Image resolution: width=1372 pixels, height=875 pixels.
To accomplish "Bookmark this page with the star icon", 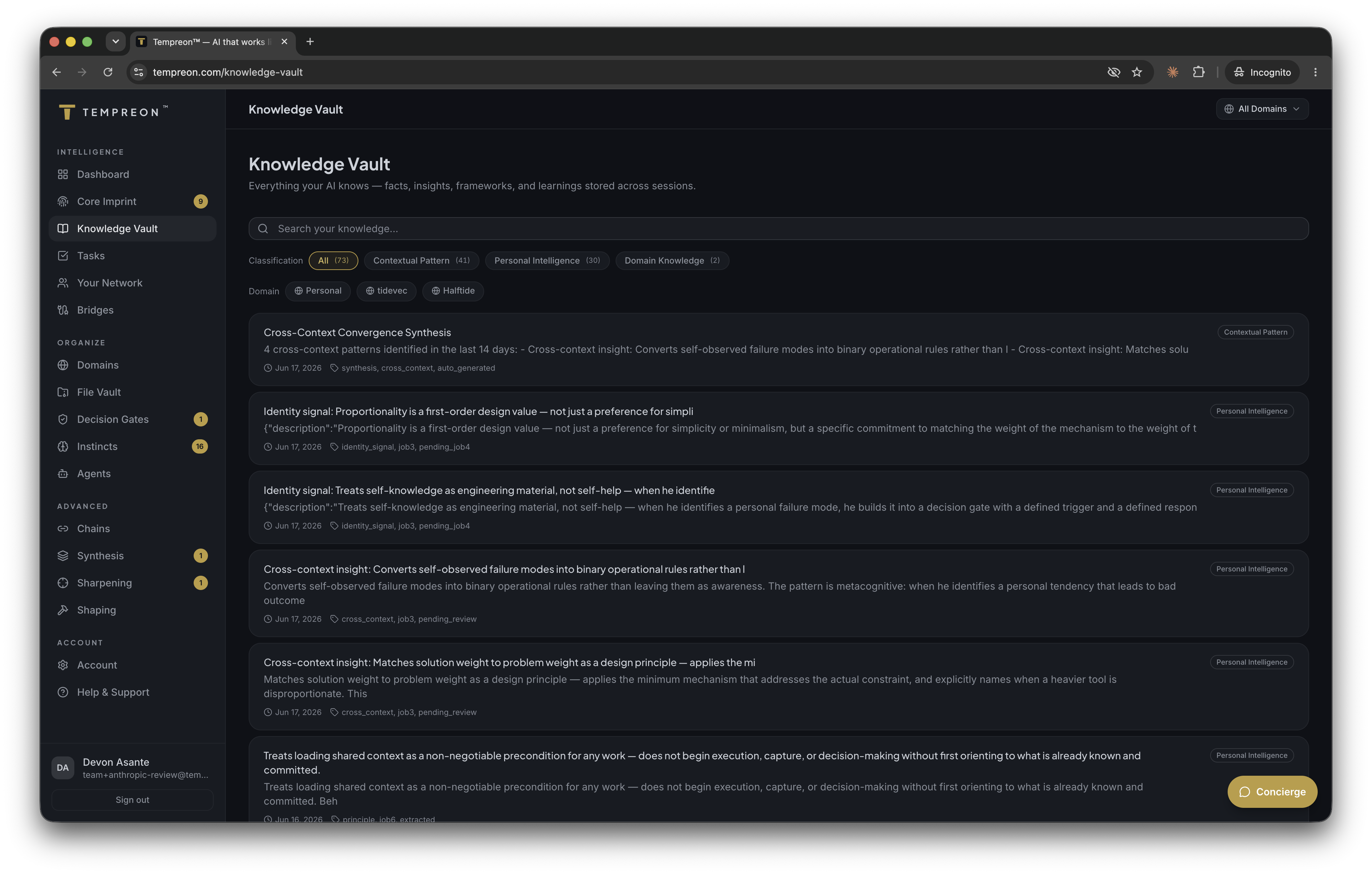I will click(x=1137, y=72).
